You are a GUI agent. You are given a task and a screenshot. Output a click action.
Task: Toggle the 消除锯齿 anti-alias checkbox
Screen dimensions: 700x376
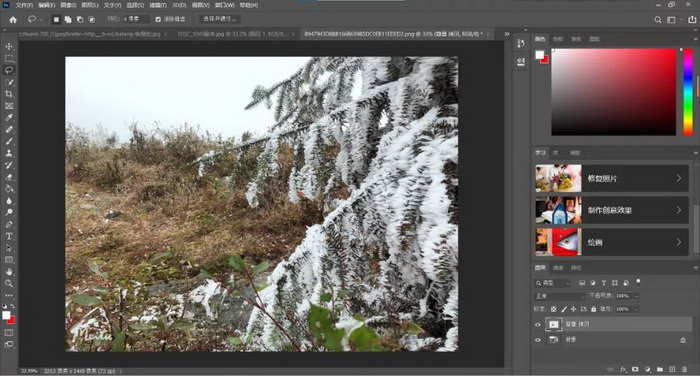point(158,19)
